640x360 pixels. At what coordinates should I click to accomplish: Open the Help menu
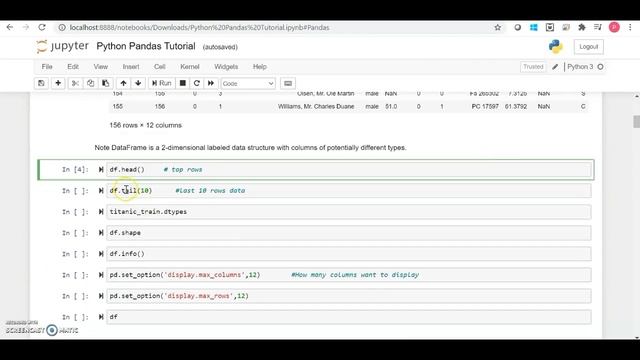pos(260,67)
